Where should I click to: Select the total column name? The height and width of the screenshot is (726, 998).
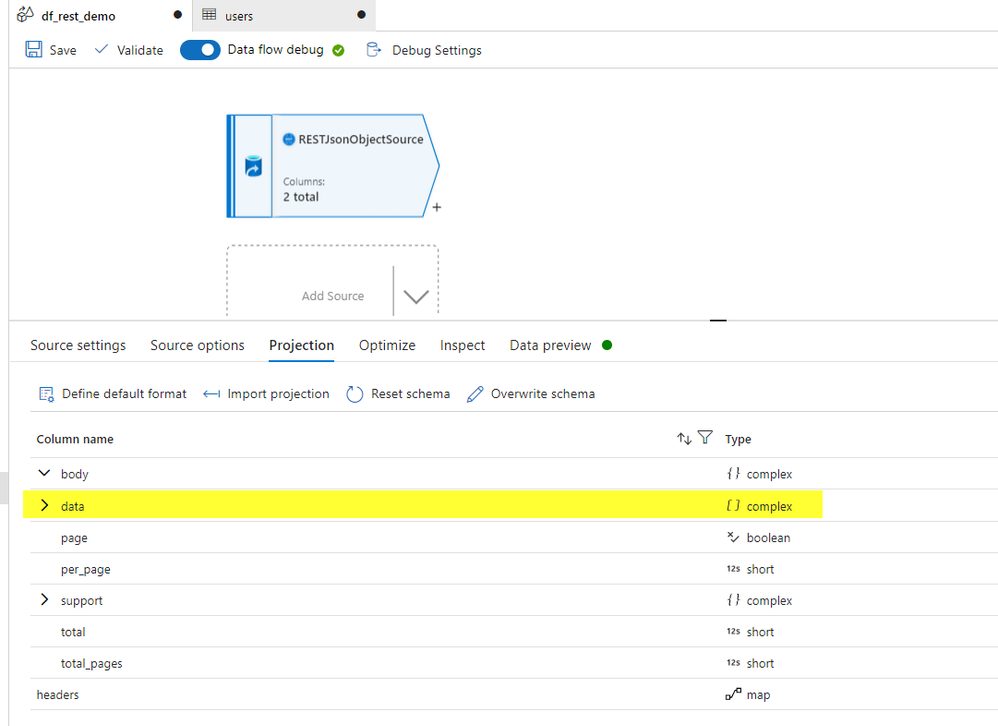[73, 632]
